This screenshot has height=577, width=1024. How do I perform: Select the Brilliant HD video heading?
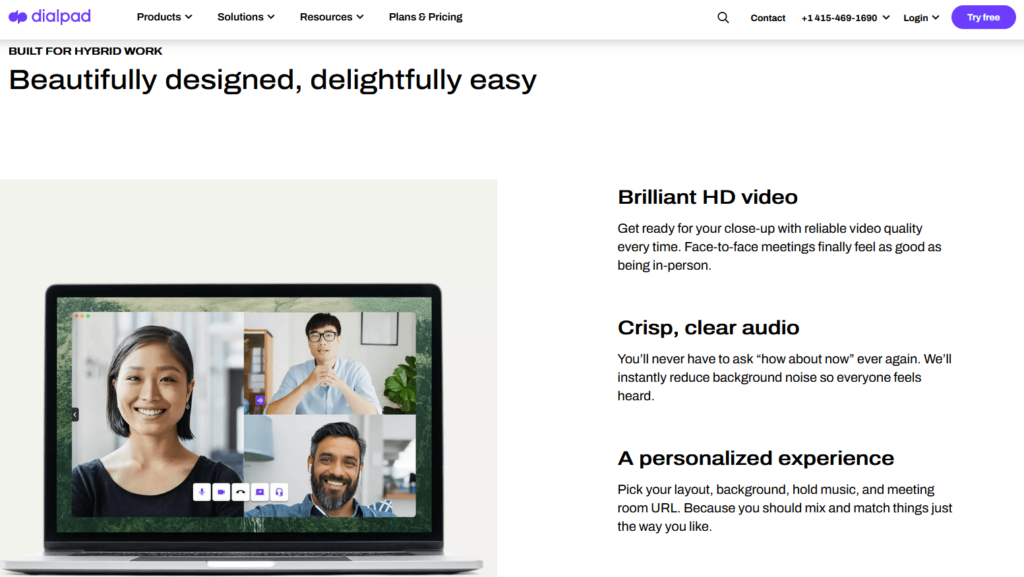(x=707, y=197)
